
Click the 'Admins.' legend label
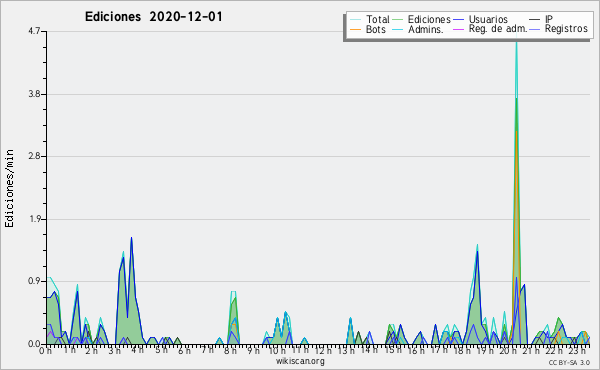[x=426, y=29]
